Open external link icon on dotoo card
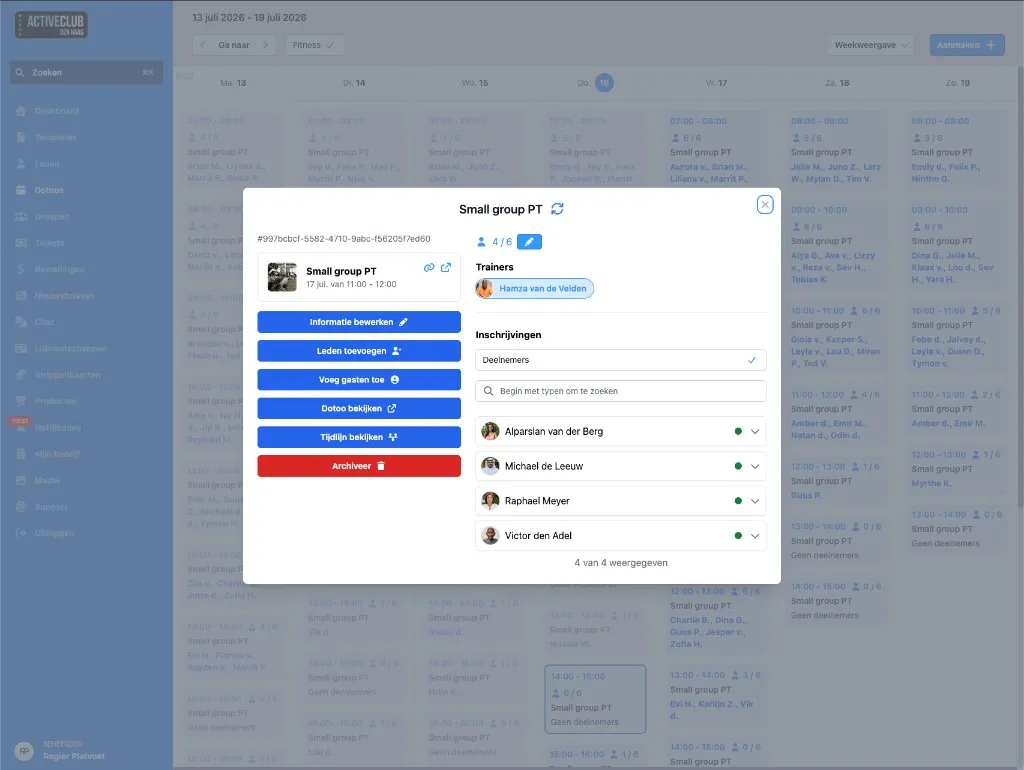Image resolution: width=1024 pixels, height=770 pixels. tap(446, 268)
